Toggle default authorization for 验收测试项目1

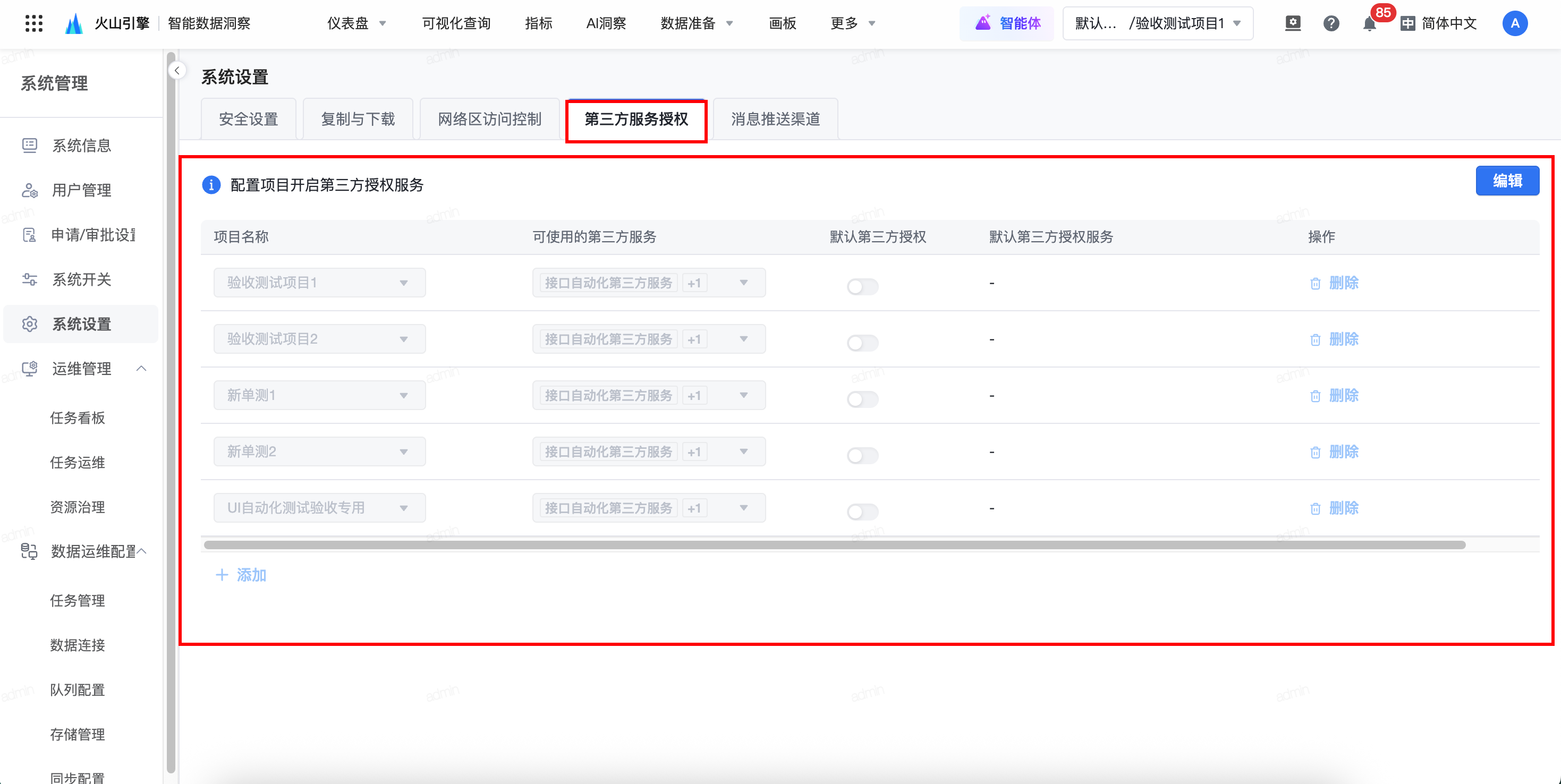click(x=862, y=286)
